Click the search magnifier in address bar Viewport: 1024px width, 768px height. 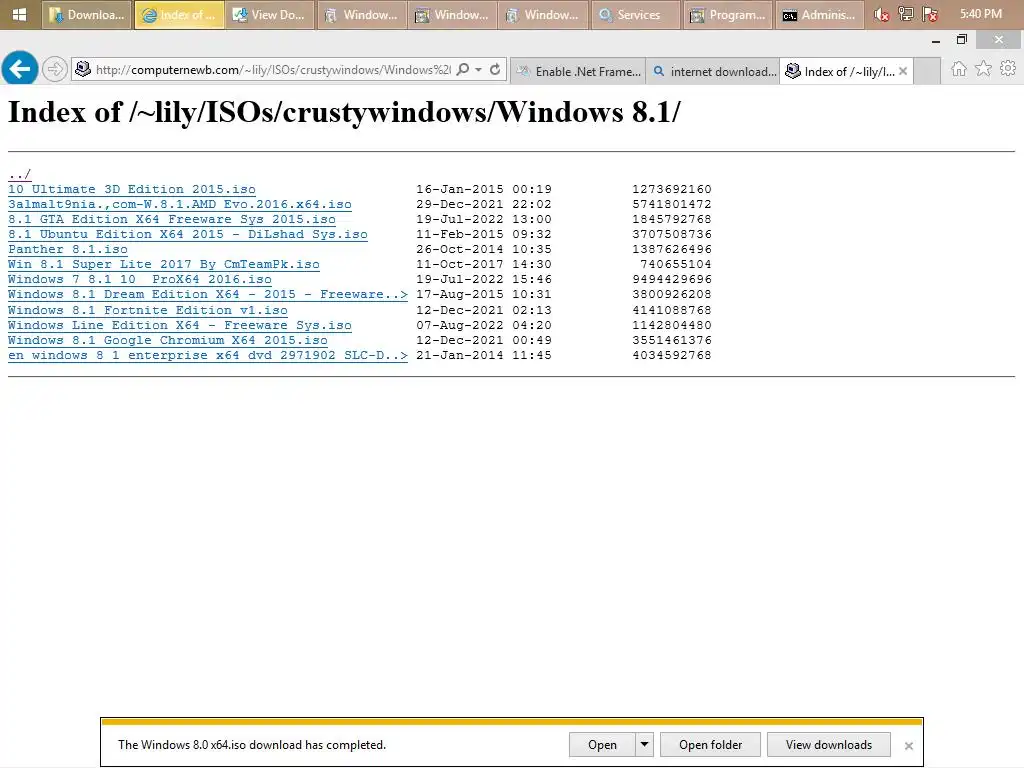463,69
